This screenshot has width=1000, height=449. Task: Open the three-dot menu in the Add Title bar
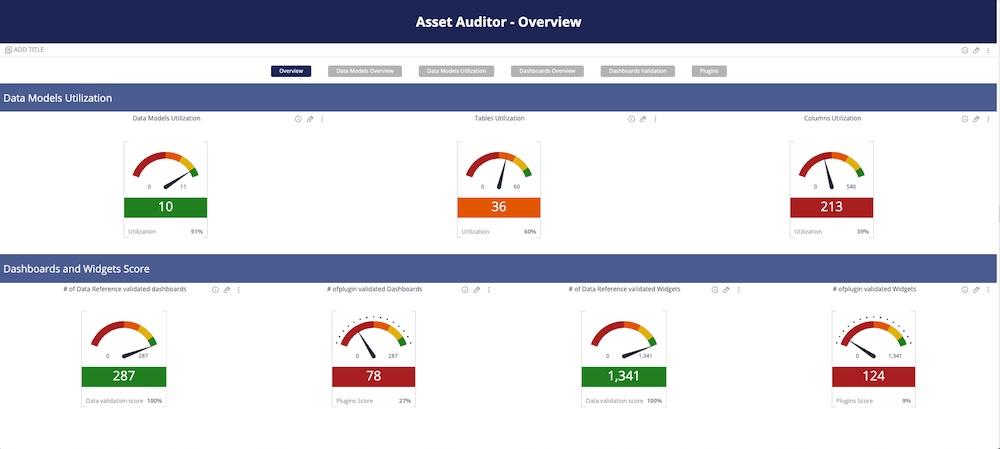point(988,50)
